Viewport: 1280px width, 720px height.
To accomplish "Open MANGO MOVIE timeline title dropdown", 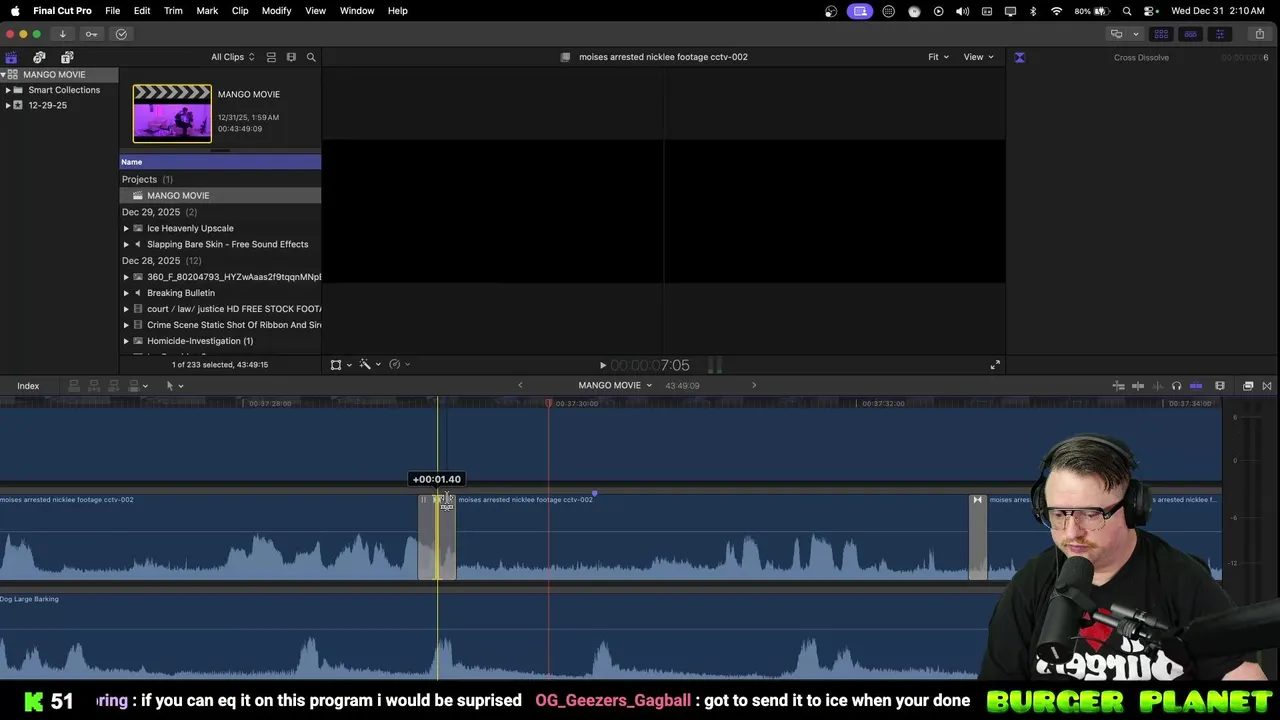I will [615, 385].
